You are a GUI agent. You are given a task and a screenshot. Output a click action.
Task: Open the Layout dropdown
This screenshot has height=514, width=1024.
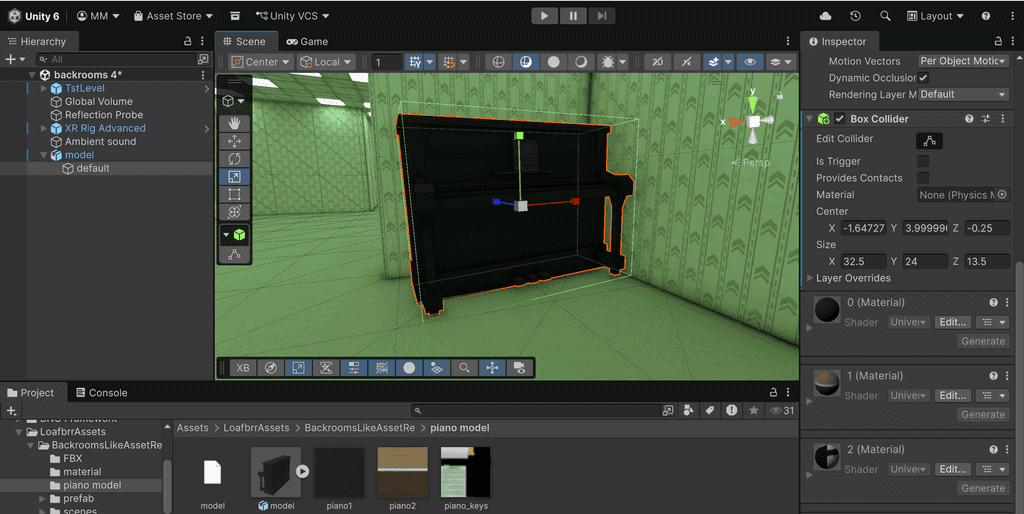pyautogui.click(x=935, y=16)
